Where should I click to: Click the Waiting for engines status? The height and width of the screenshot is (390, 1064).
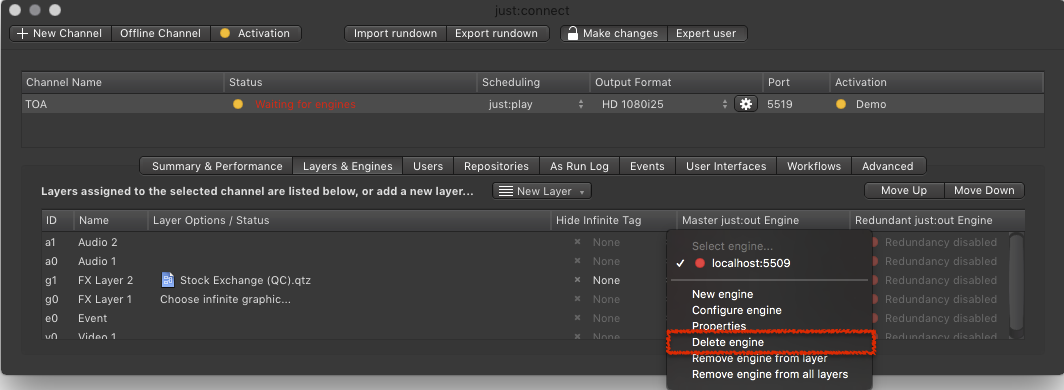point(305,104)
